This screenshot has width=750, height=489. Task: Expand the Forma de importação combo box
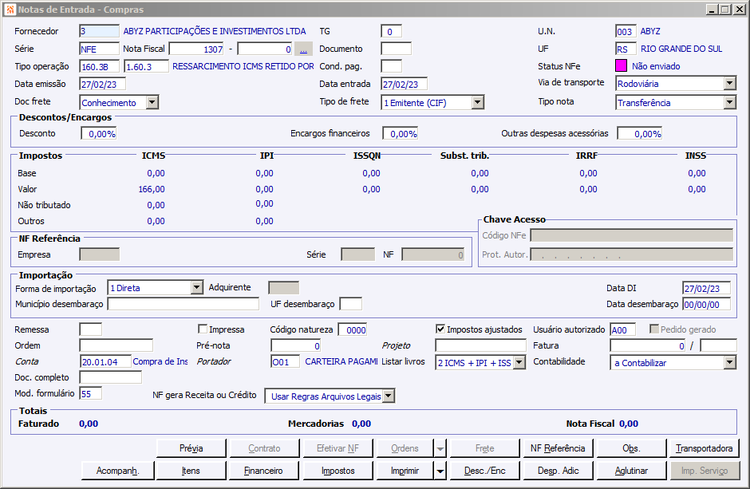coord(196,288)
